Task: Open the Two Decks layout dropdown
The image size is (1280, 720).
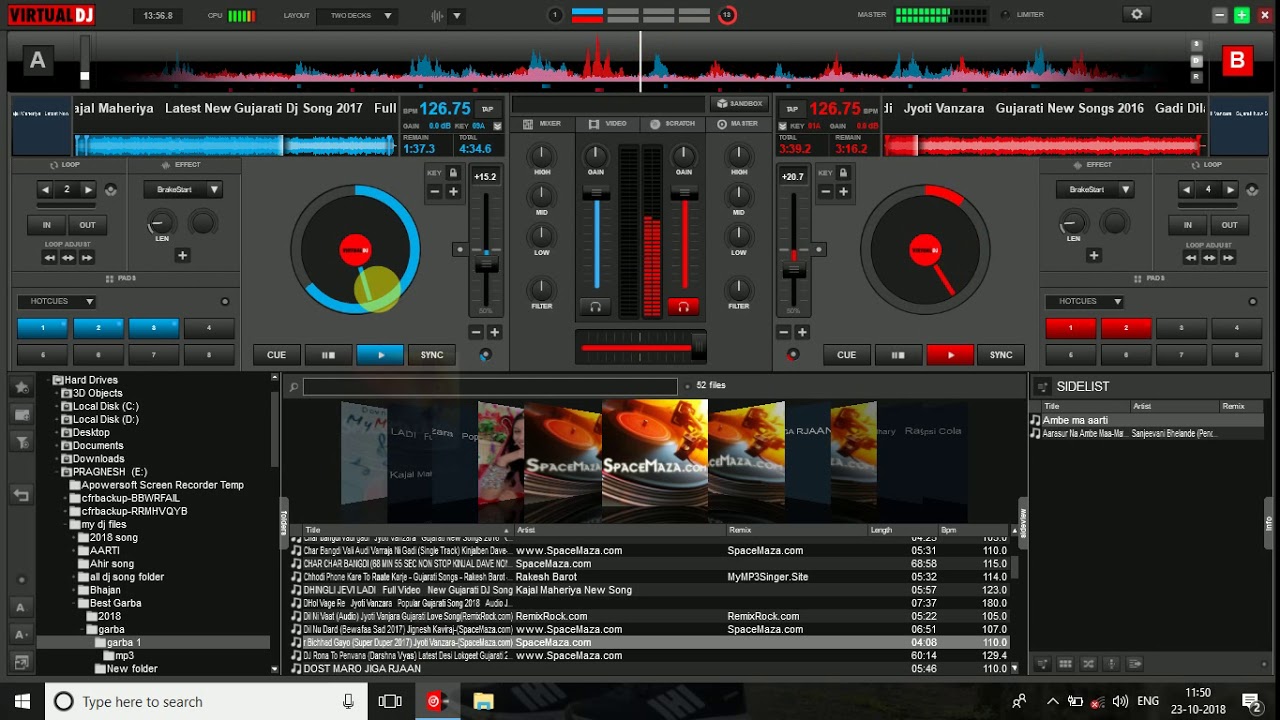Action: [356, 16]
